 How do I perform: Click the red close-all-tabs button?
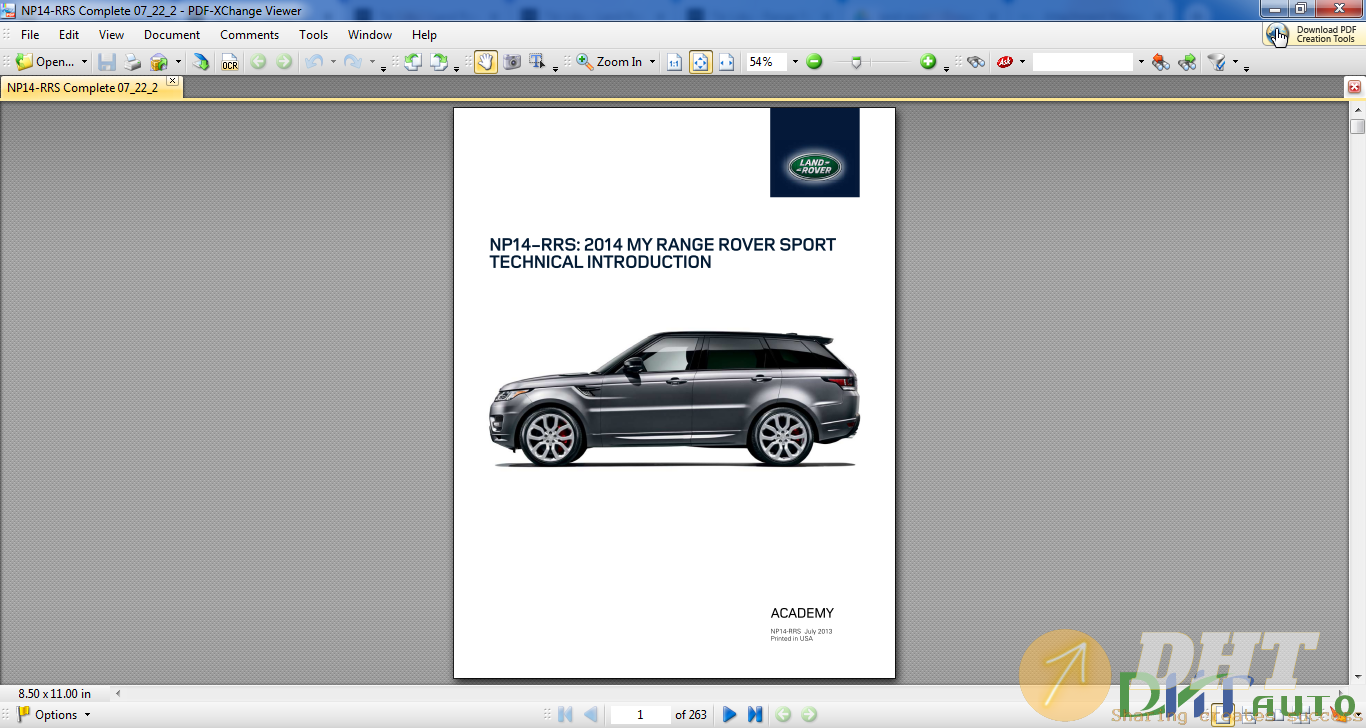click(1355, 87)
